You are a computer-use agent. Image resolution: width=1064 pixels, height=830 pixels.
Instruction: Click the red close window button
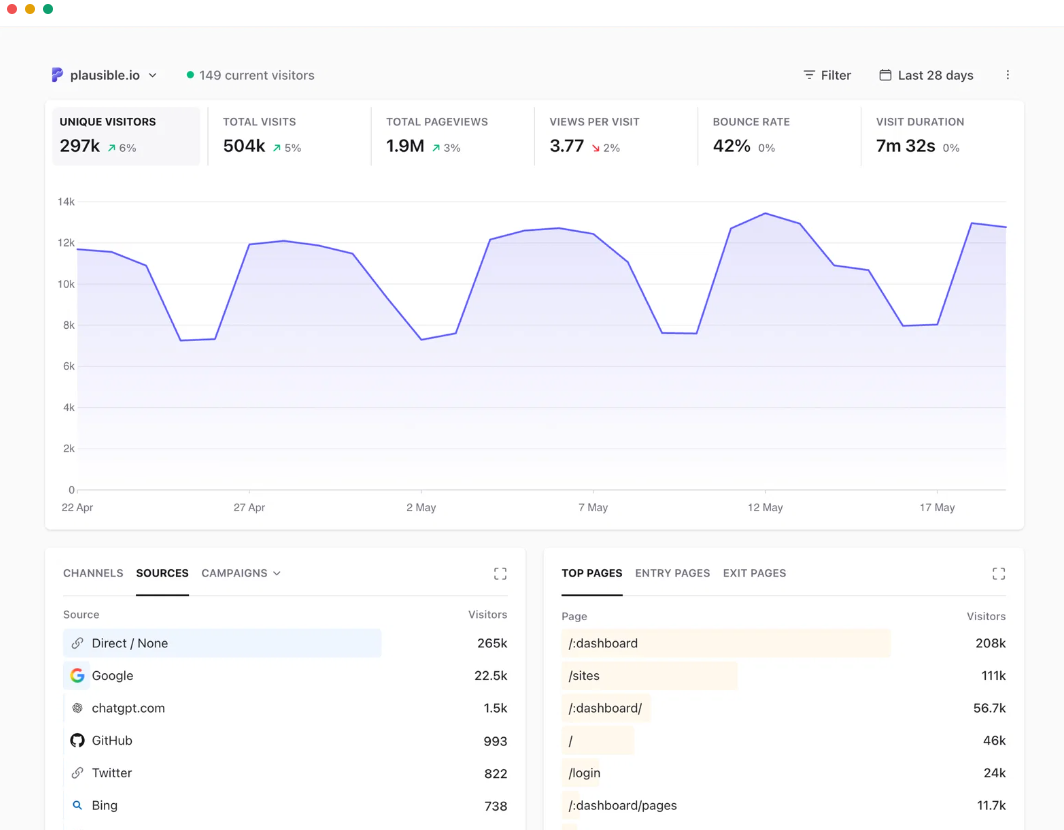pyautogui.click(x=12, y=9)
